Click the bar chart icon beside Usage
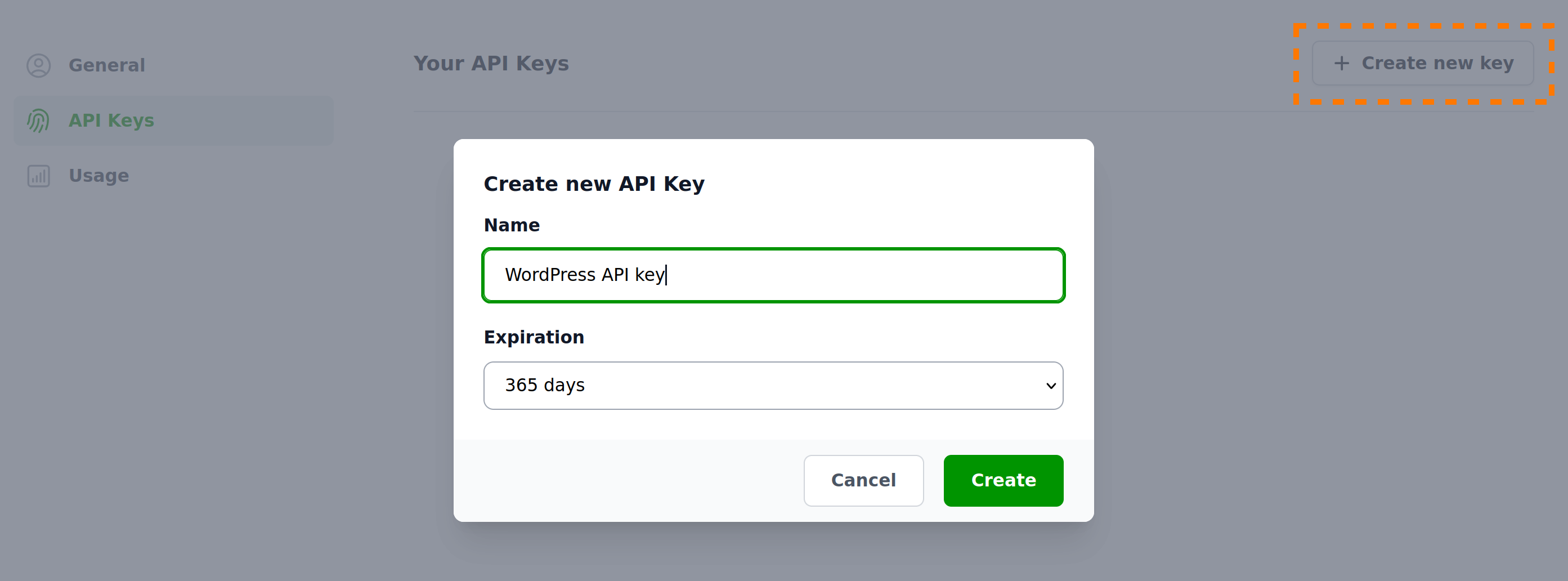This screenshot has height=581, width=1568. (x=38, y=176)
